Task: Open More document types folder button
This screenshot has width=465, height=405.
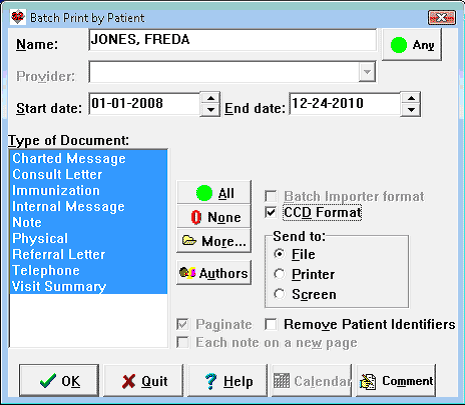Action: pyautogui.click(x=214, y=241)
